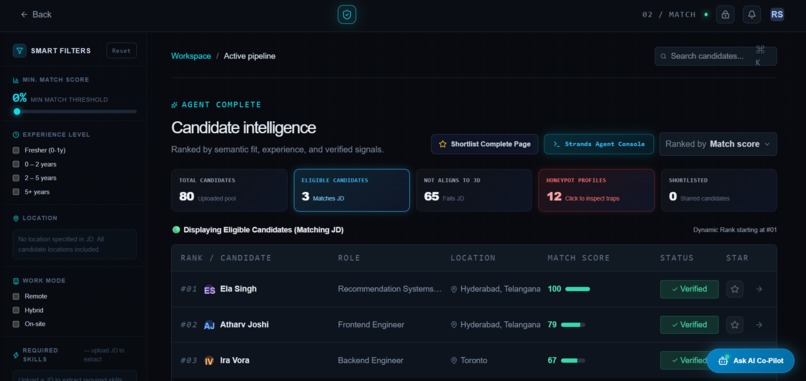
Task: Check the Fresher (0-1y) box
Action: coord(16,150)
